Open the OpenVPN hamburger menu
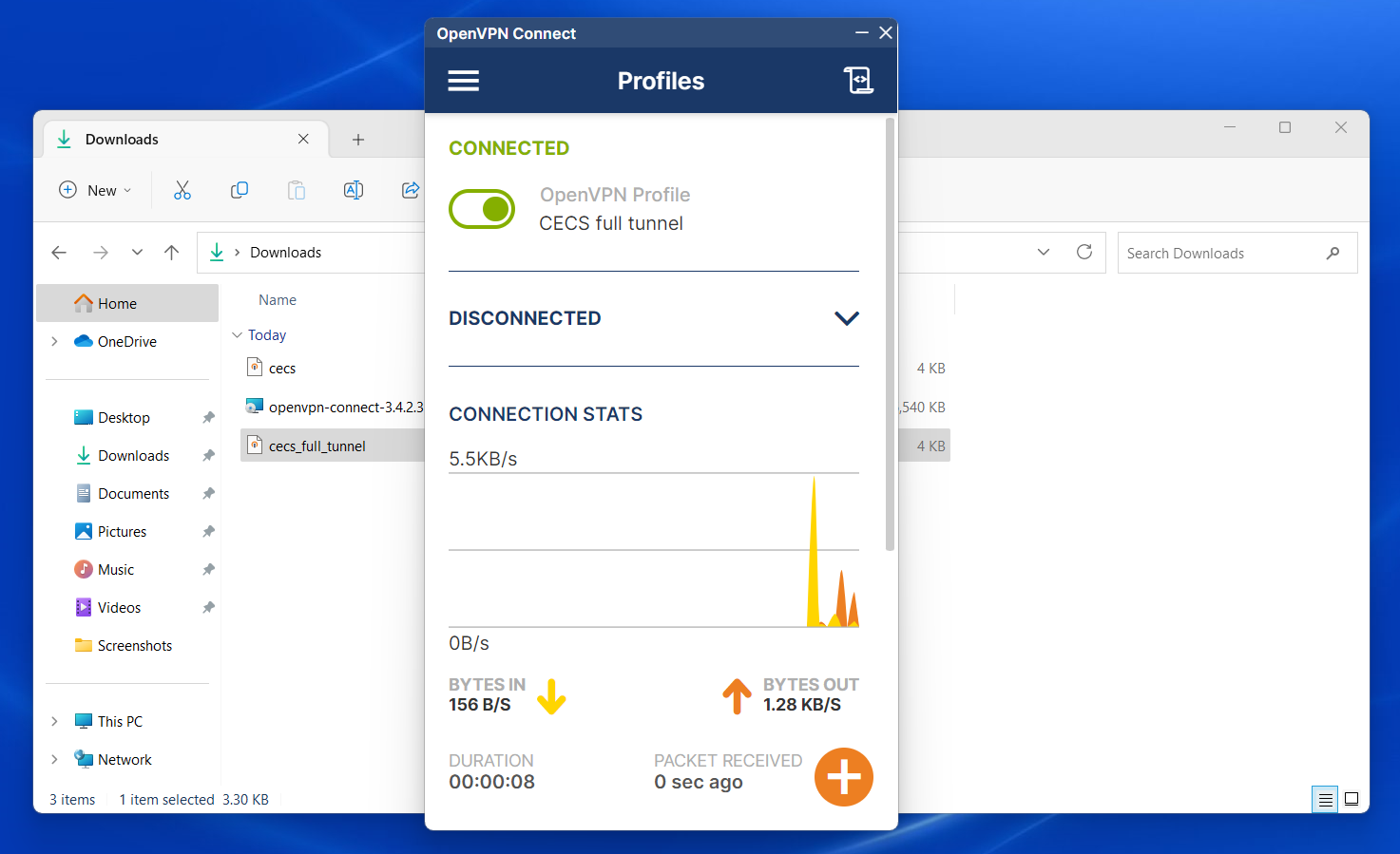The height and width of the screenshot is (854, 1400). pyautogui.click(x=463, y=81)
